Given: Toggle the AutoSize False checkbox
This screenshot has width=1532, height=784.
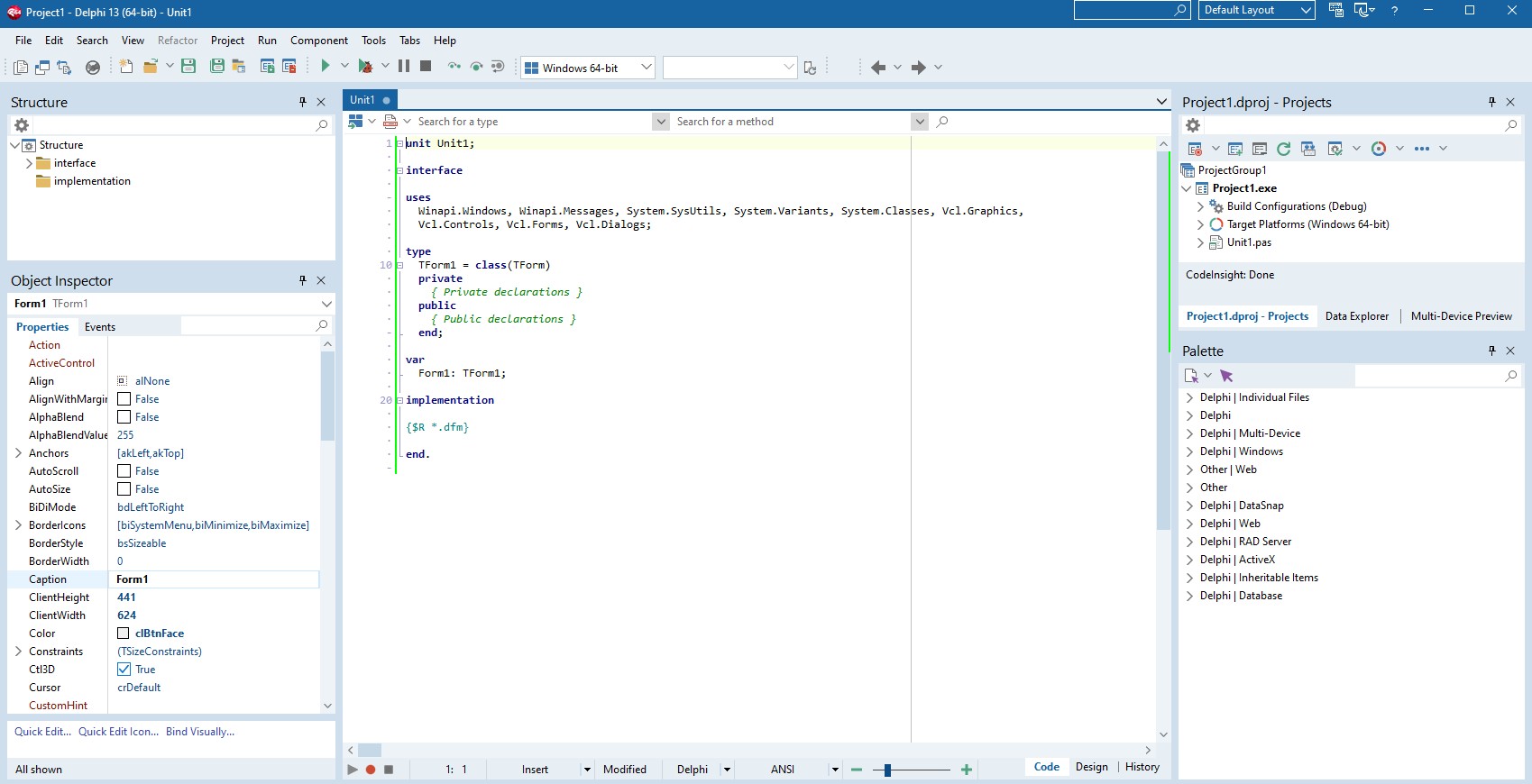Looking at the screenshot, I should coord(124,489).
